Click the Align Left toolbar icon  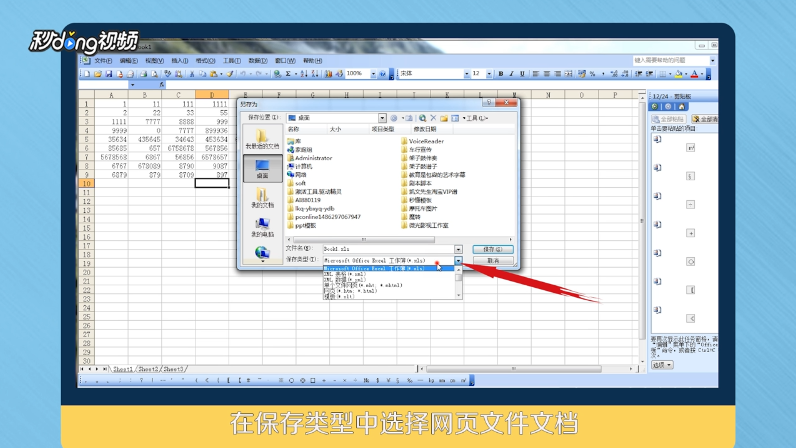(x=536, y=74)
